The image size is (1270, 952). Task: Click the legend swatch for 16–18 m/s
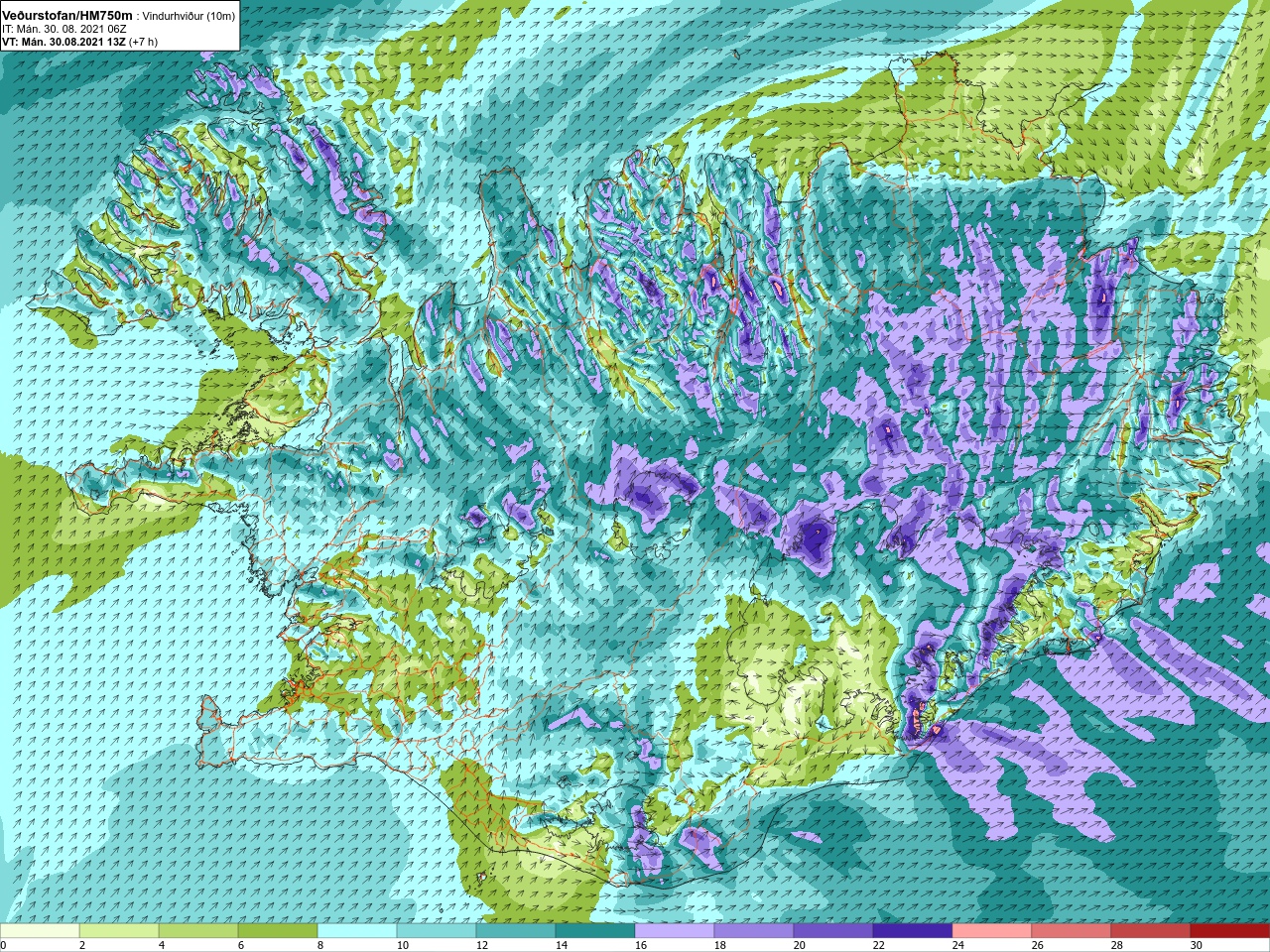(675, 931)
